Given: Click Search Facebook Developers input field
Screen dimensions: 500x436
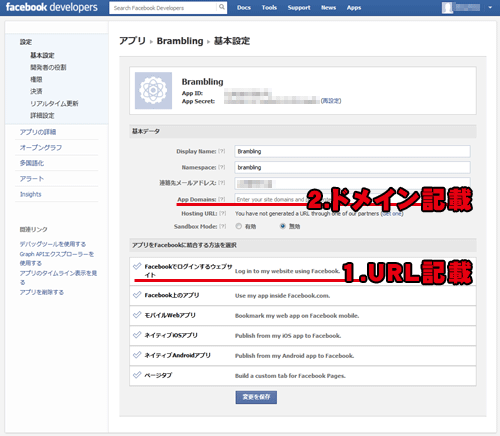Looking at the screenshot, I should click(x=163, y=8).
